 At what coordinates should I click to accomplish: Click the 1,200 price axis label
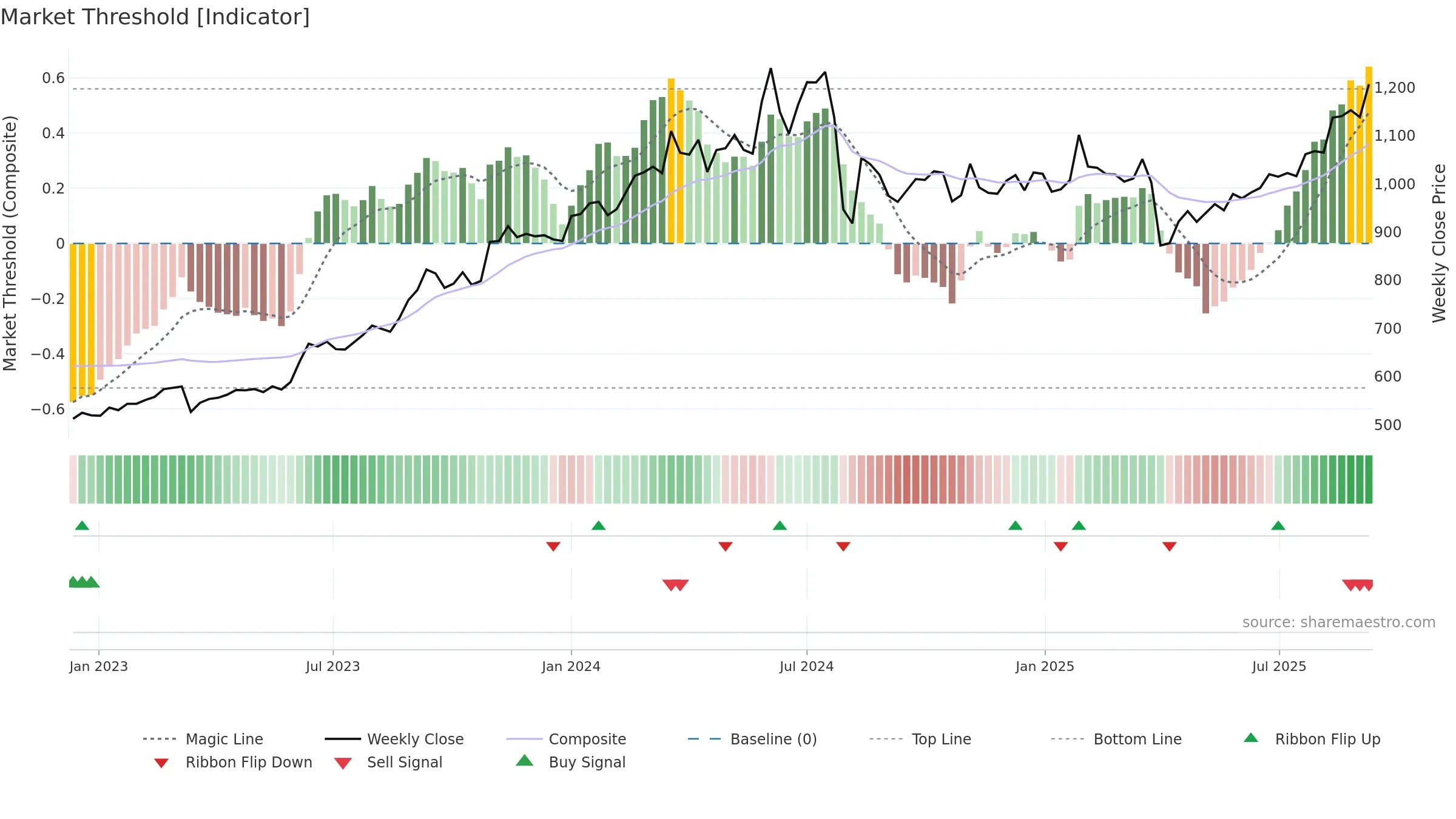(x=1395, y=88)
